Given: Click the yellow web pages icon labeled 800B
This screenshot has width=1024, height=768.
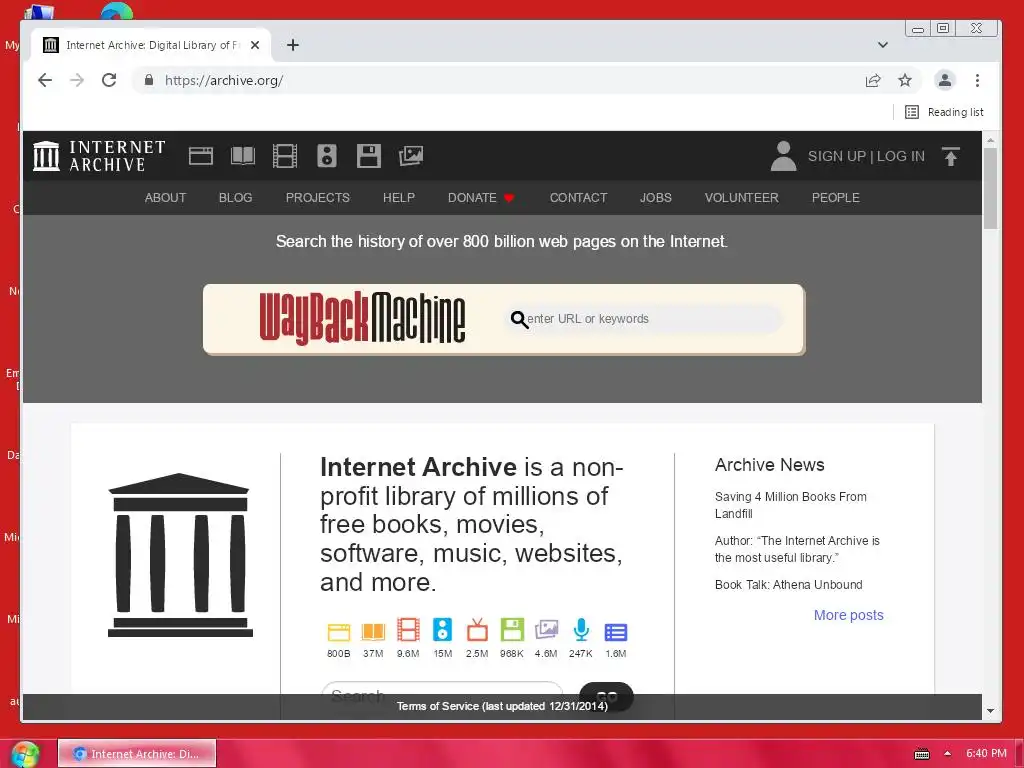Looking at the screenshot, I should [x=338, y=632].
